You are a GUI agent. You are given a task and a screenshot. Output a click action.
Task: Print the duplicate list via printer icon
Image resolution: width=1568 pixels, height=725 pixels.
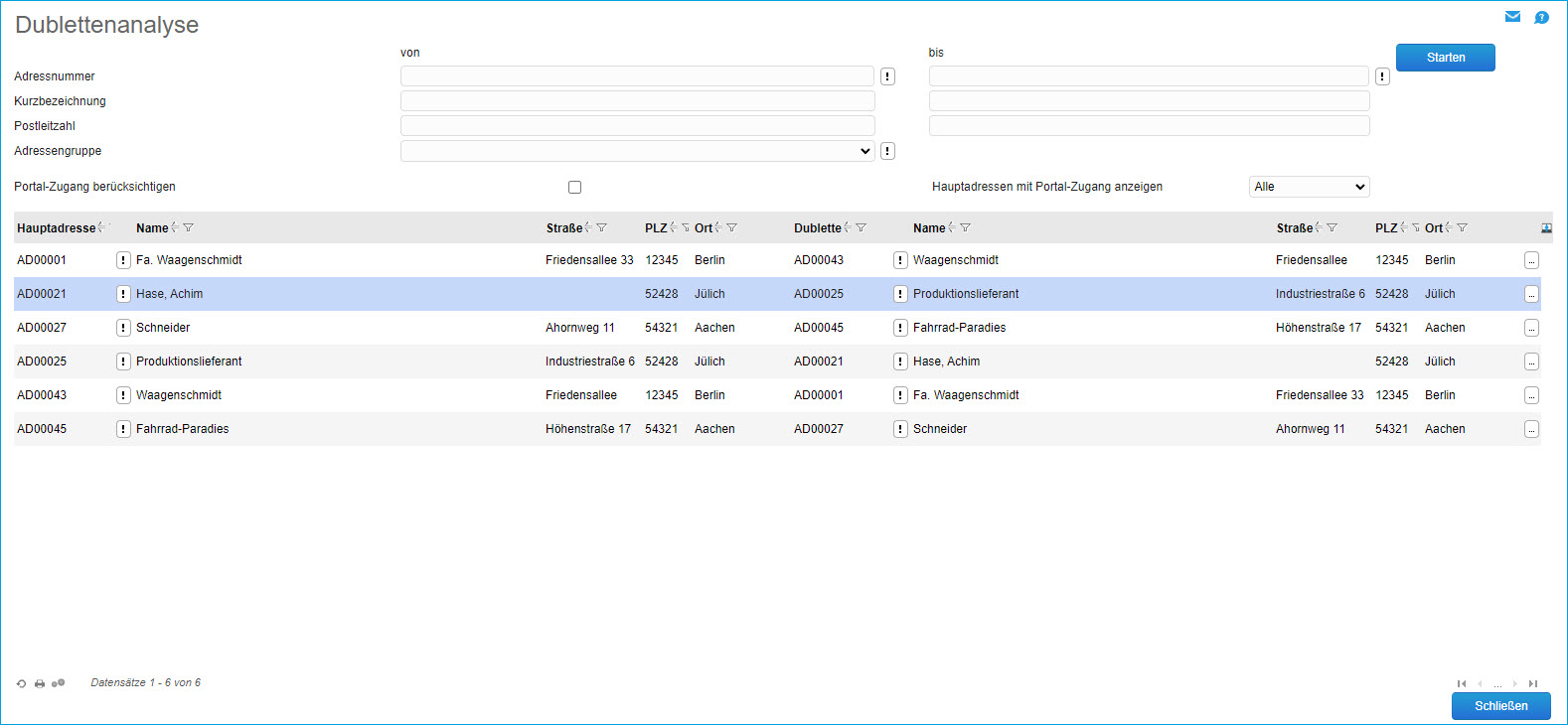click(40, 683)
